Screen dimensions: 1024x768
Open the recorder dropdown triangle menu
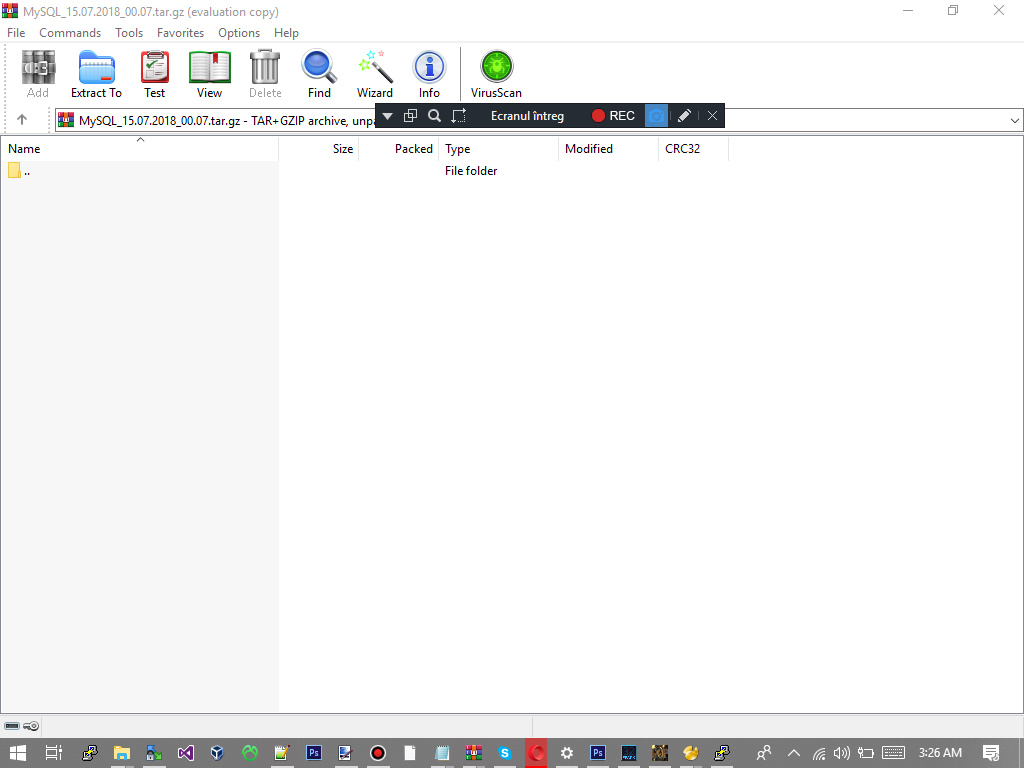pos(387,116)
